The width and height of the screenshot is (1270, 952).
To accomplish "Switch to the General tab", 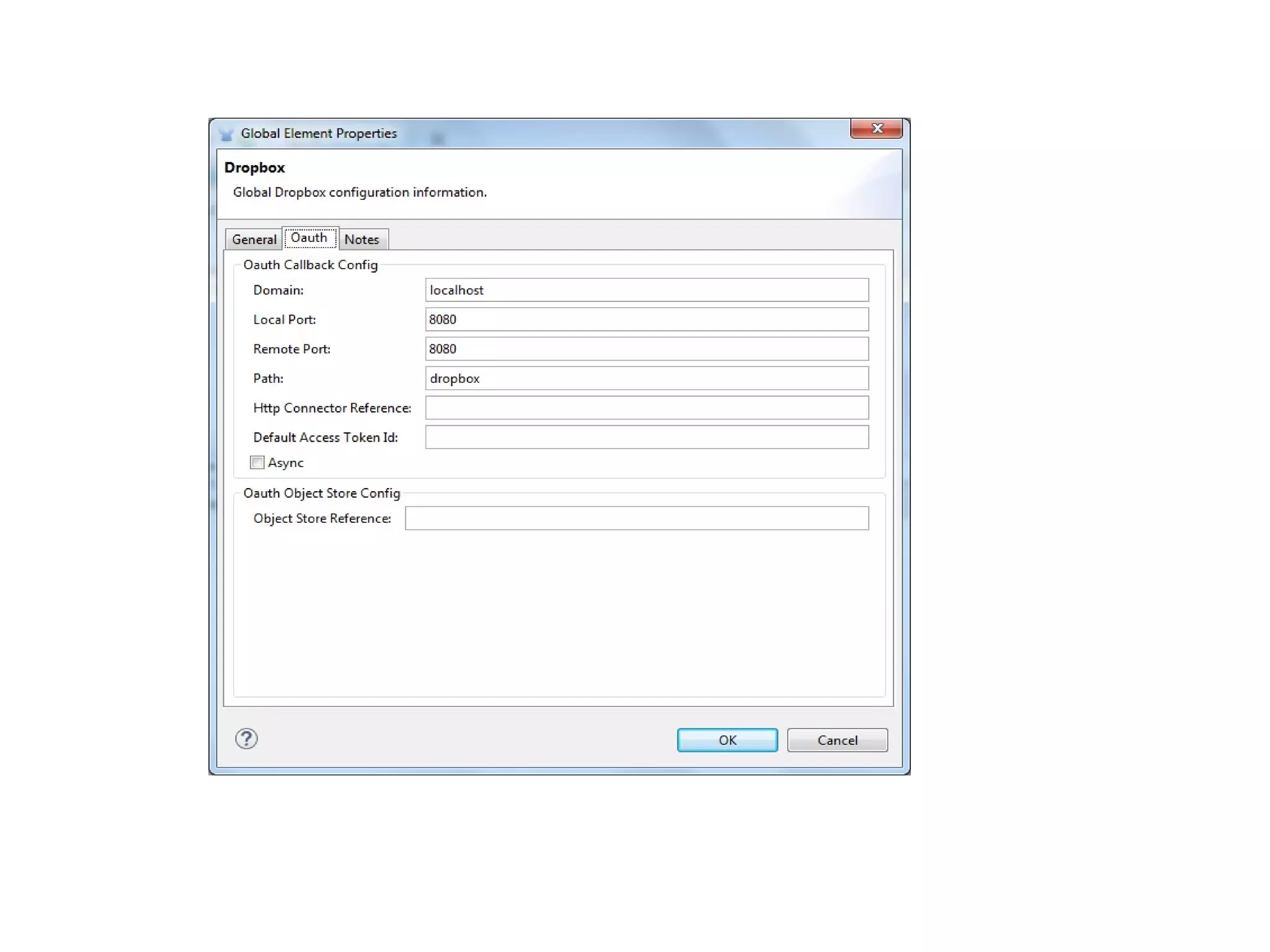I will pos(254,239).
